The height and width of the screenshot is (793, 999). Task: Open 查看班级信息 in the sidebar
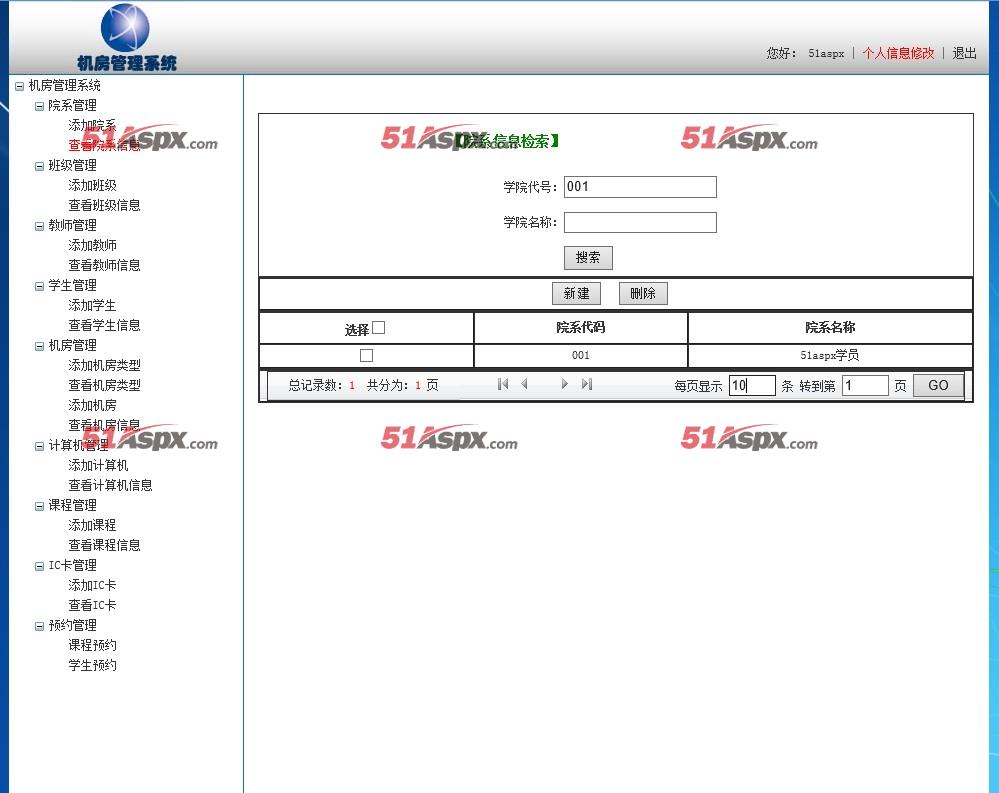[x=104, y=205]
